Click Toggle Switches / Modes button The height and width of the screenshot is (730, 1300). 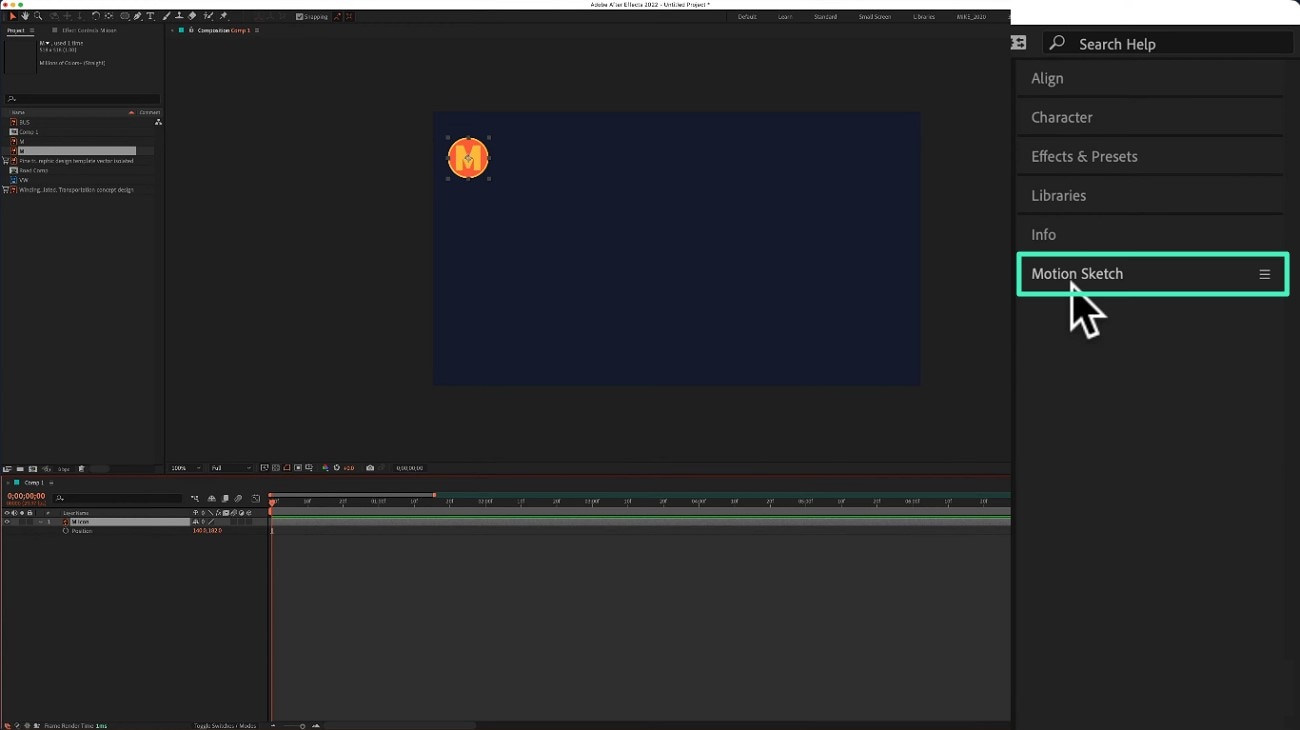pyautogui.click(x=225, y=725)
